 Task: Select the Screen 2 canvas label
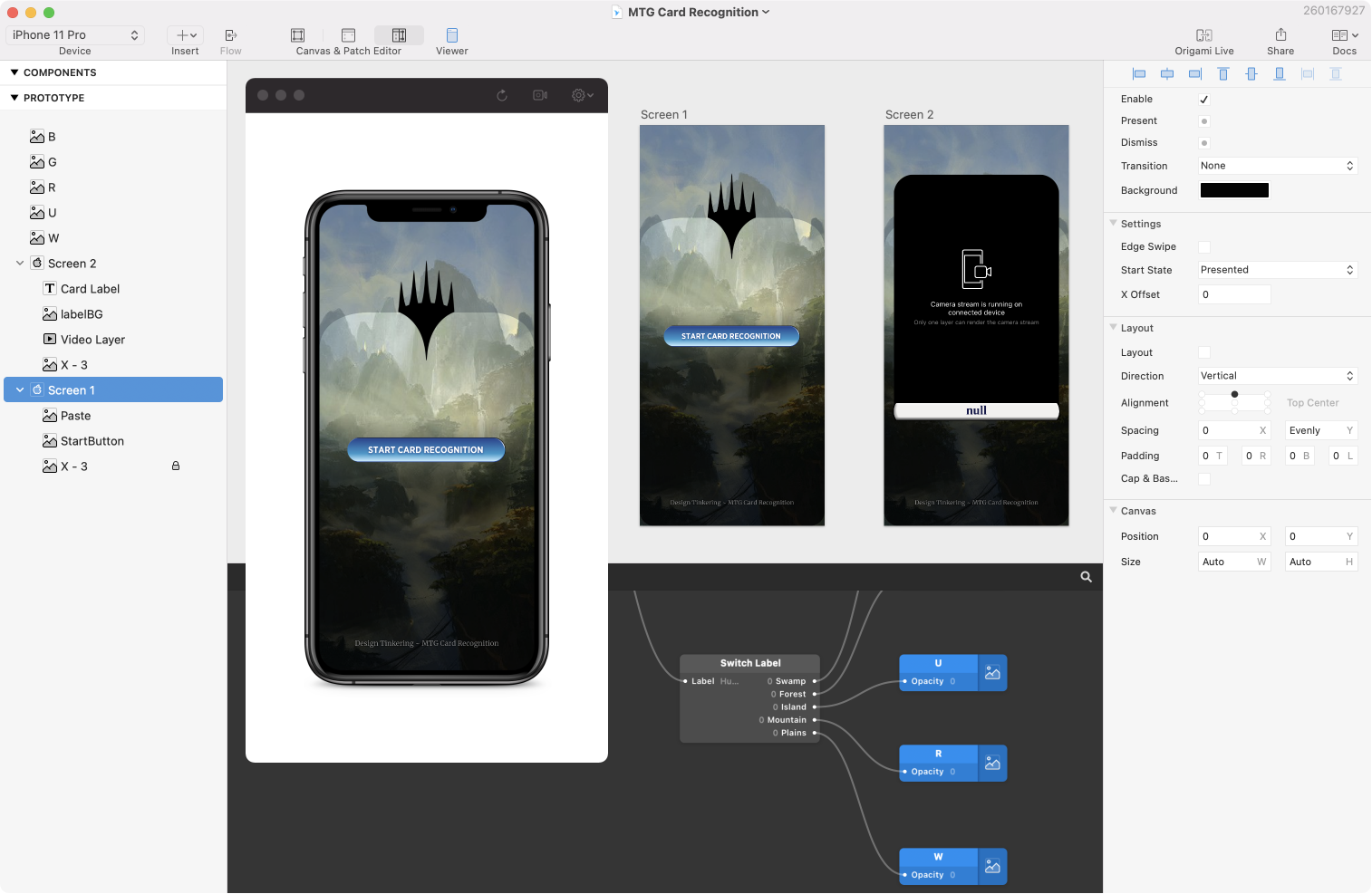909,115
